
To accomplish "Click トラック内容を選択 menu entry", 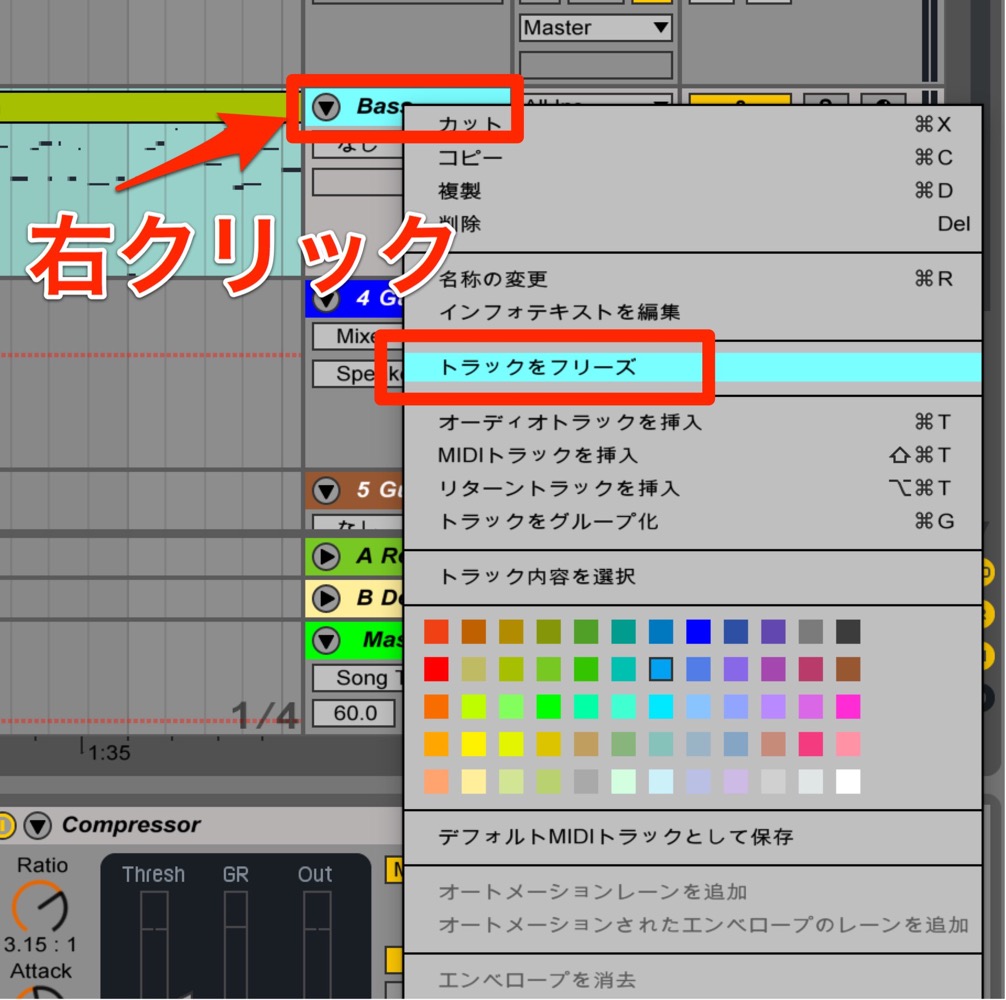I will click(693, 577).
